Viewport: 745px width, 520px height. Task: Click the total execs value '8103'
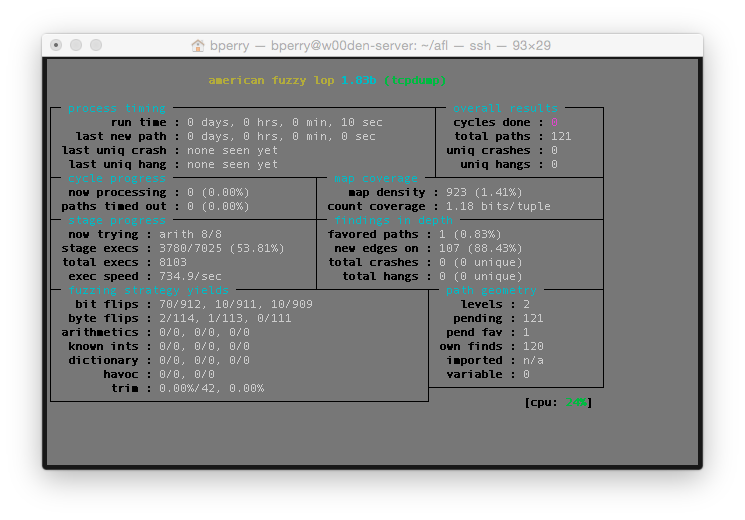(x=172, y=262)
